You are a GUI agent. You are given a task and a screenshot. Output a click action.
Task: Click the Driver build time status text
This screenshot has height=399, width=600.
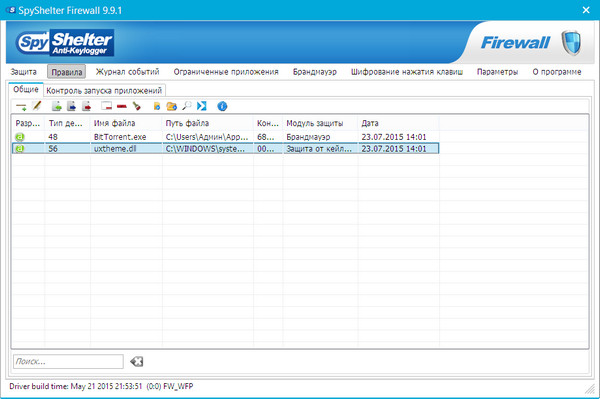point(101,386)
